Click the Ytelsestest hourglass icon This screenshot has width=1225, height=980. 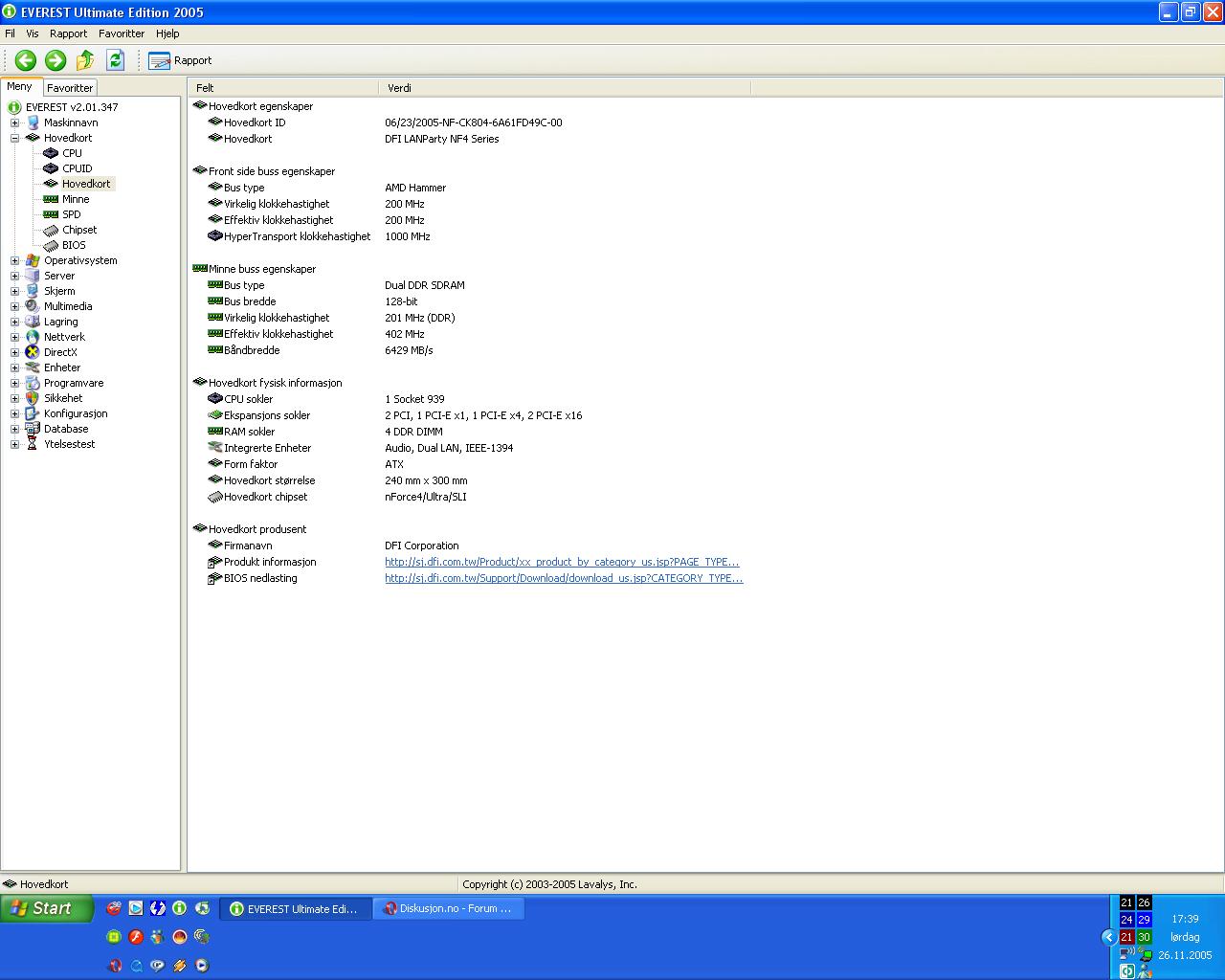[33, 444]
